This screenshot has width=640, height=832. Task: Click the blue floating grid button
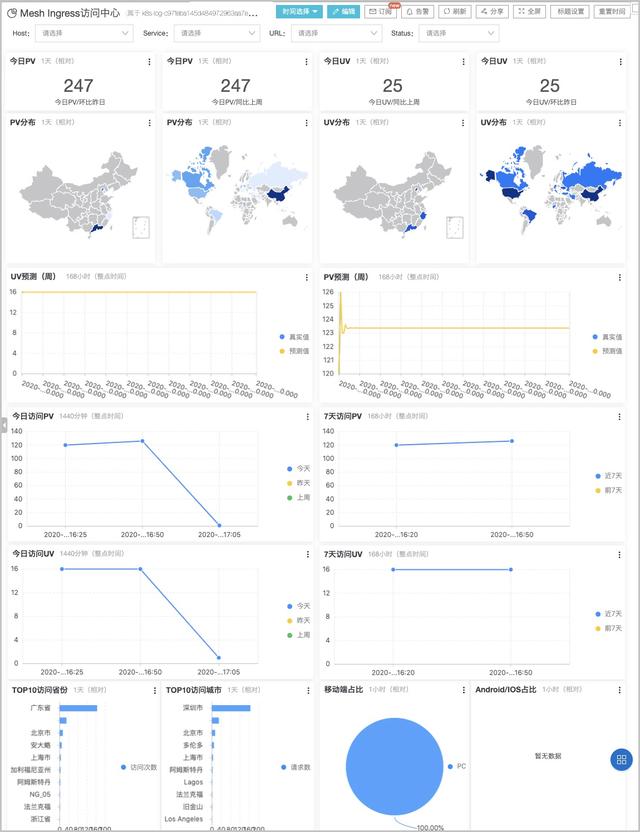pyautogui.click(x=621, y=760)
